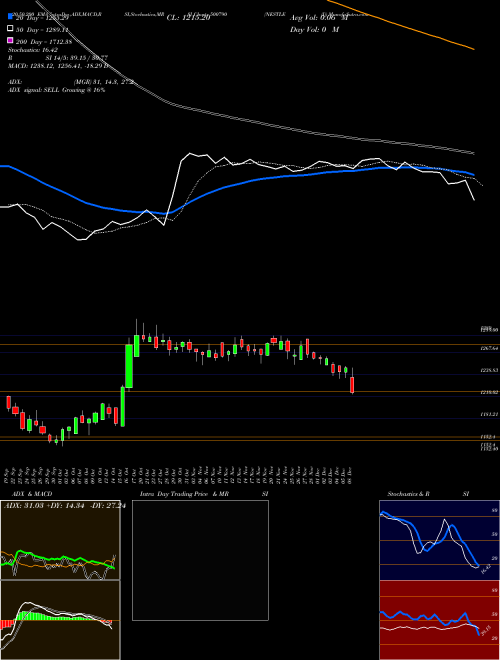Click 'Intra Day Trading Price & MR SI' title
The width and height of the screenshot is (500, 660).
coord(204,494)
